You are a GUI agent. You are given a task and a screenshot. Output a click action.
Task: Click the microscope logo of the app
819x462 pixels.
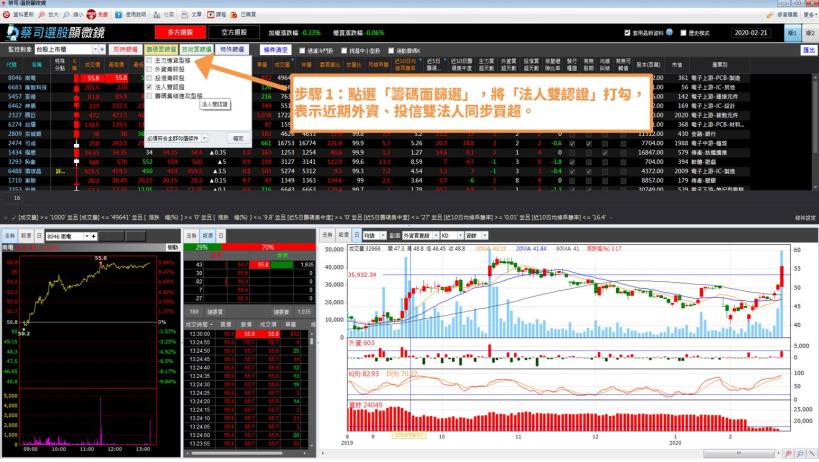pos(12,32)
